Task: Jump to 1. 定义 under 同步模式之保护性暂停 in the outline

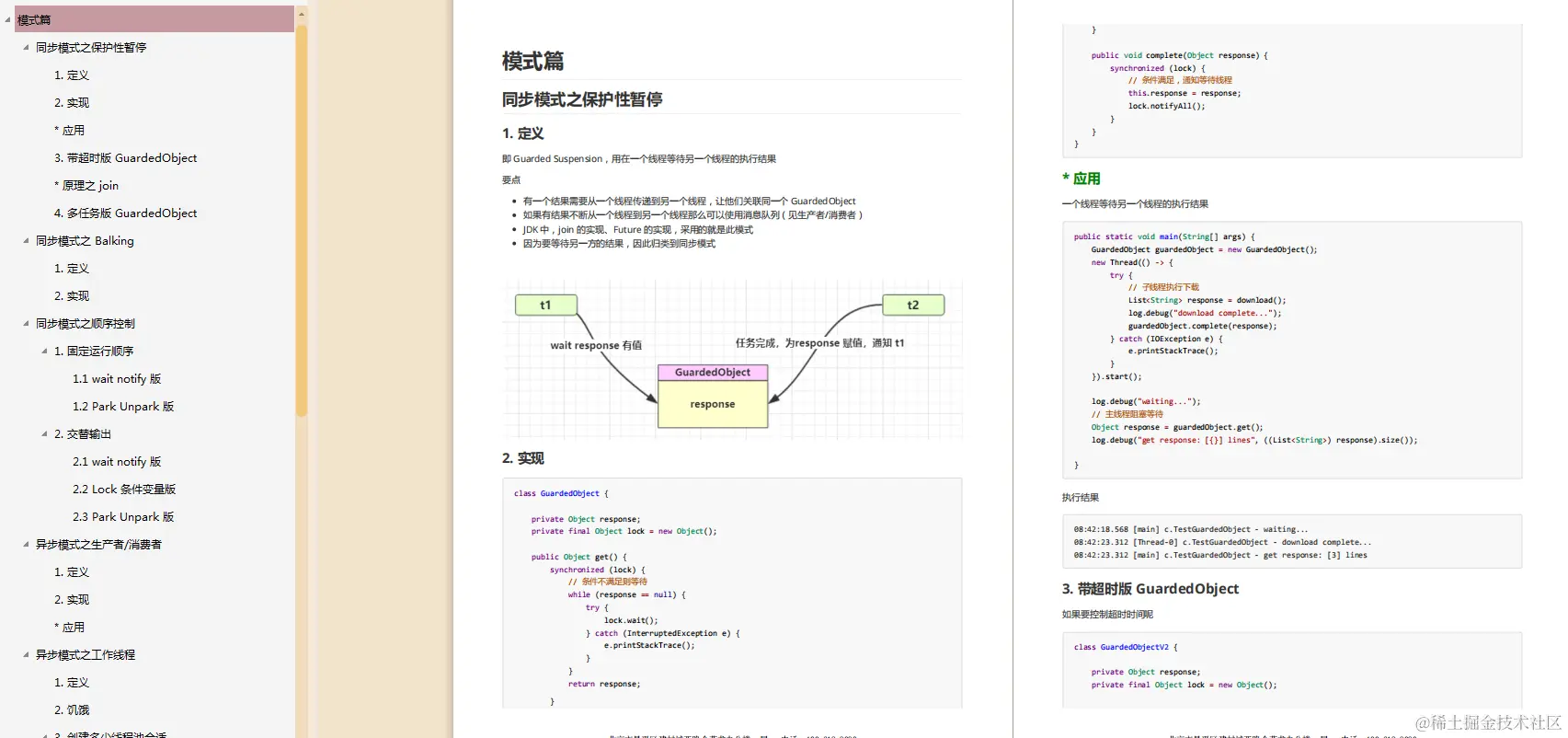Action: [72, 75]
